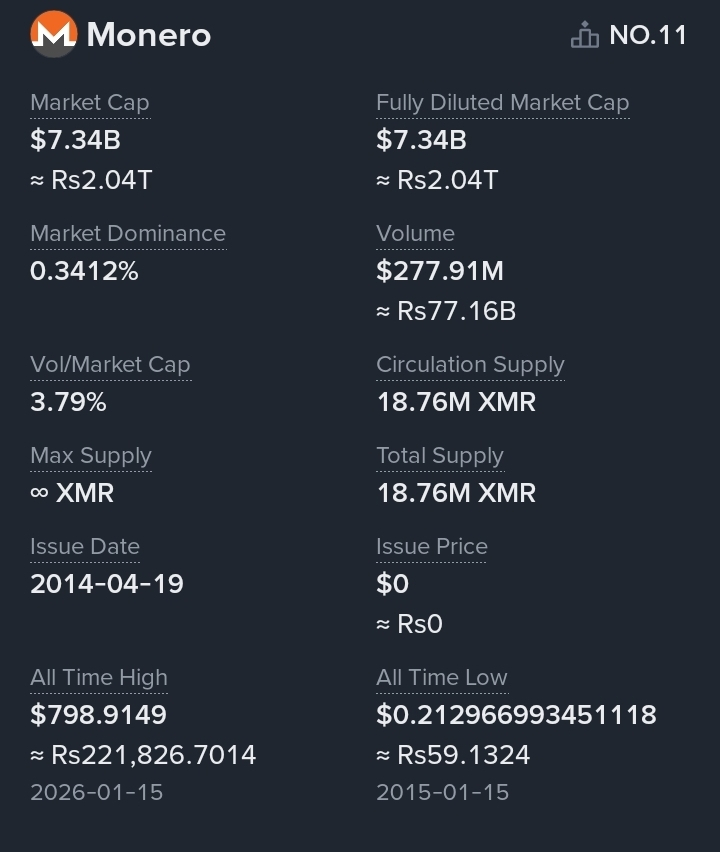The height and width of the screenshot is (852, 720).
Task: Open the NO.11 rank label
Action: coord(648,35)
